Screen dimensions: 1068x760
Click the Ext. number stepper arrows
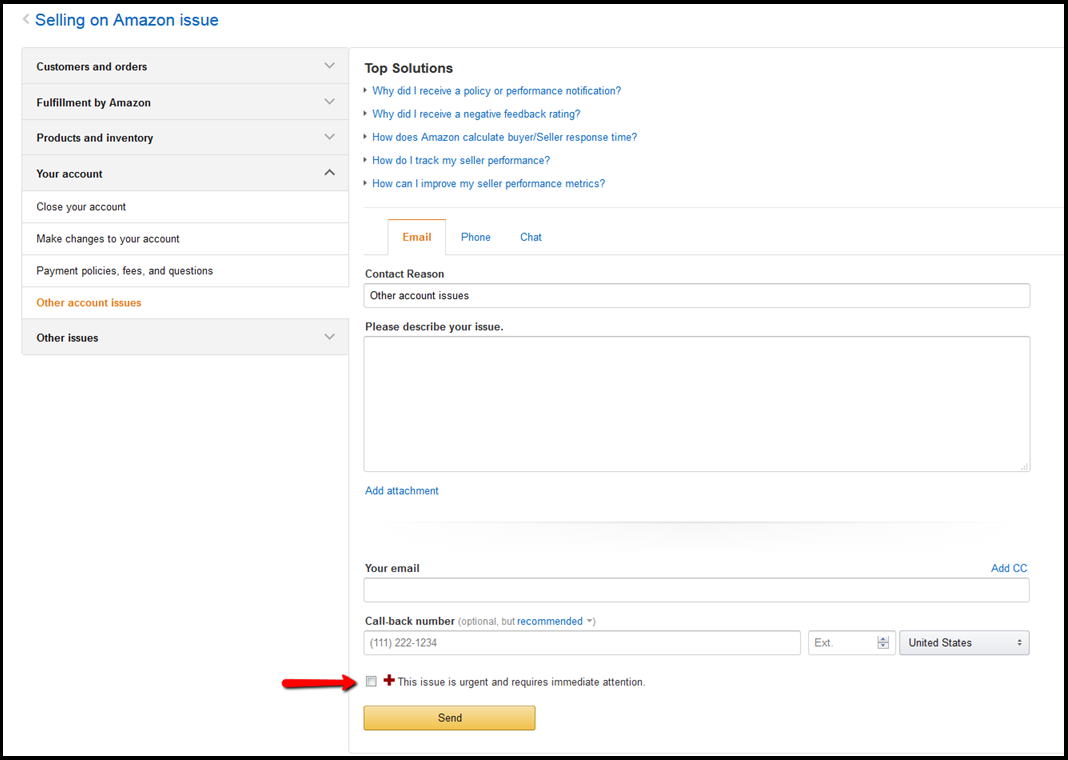(x=883, y=643)
